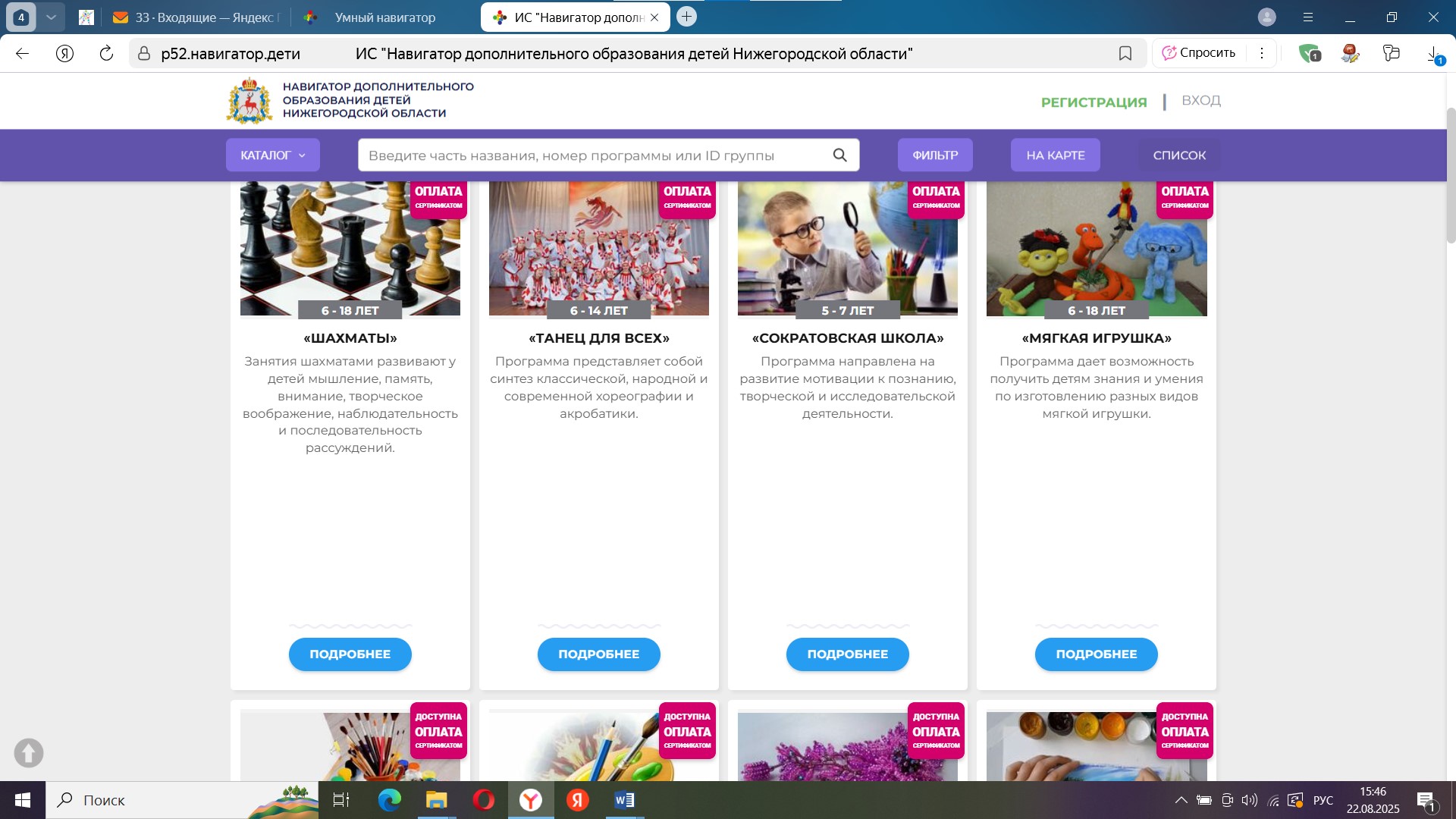1456x819 pixels.
Task: Open Microsoft Word from the taskbar
Action: (x=624, y=800)
